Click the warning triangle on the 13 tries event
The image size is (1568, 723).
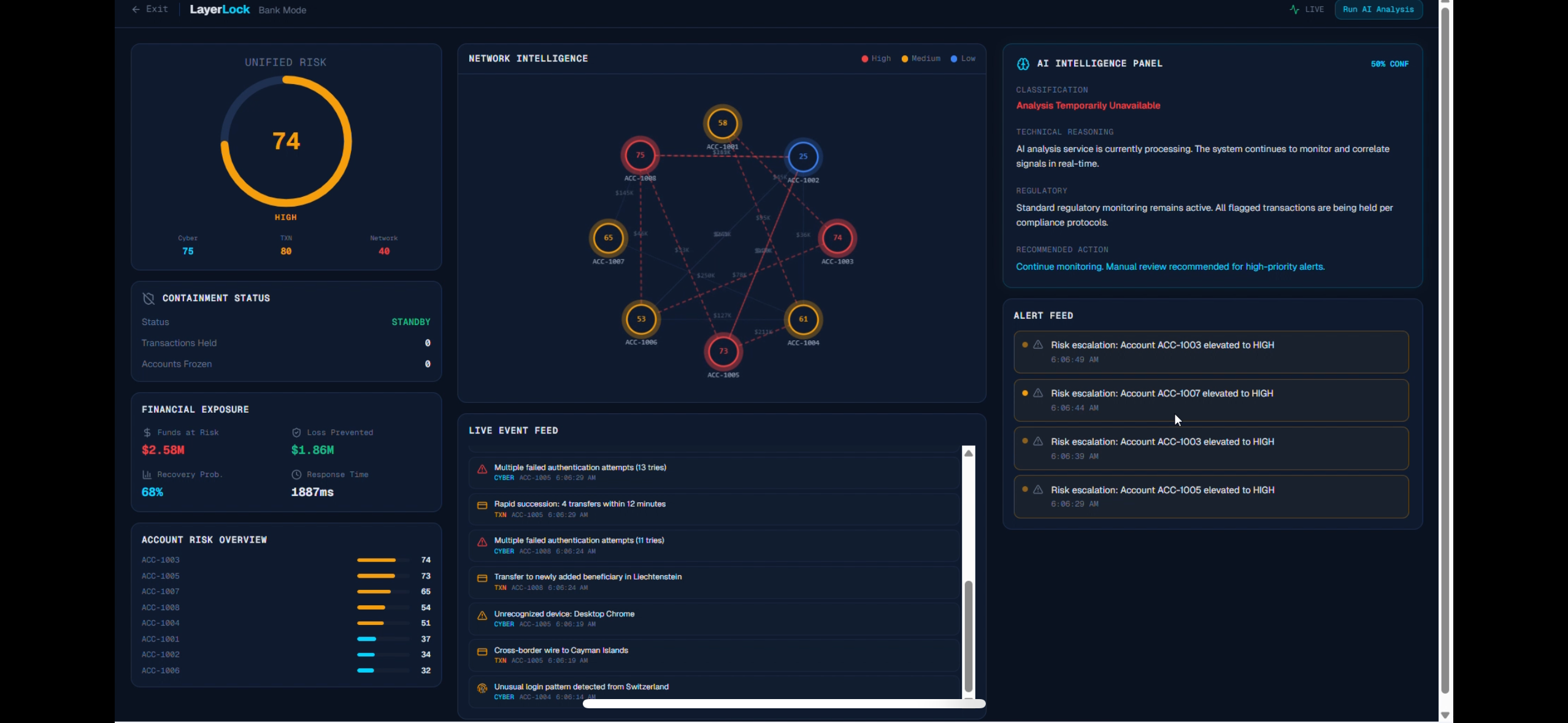coord(482,469)
